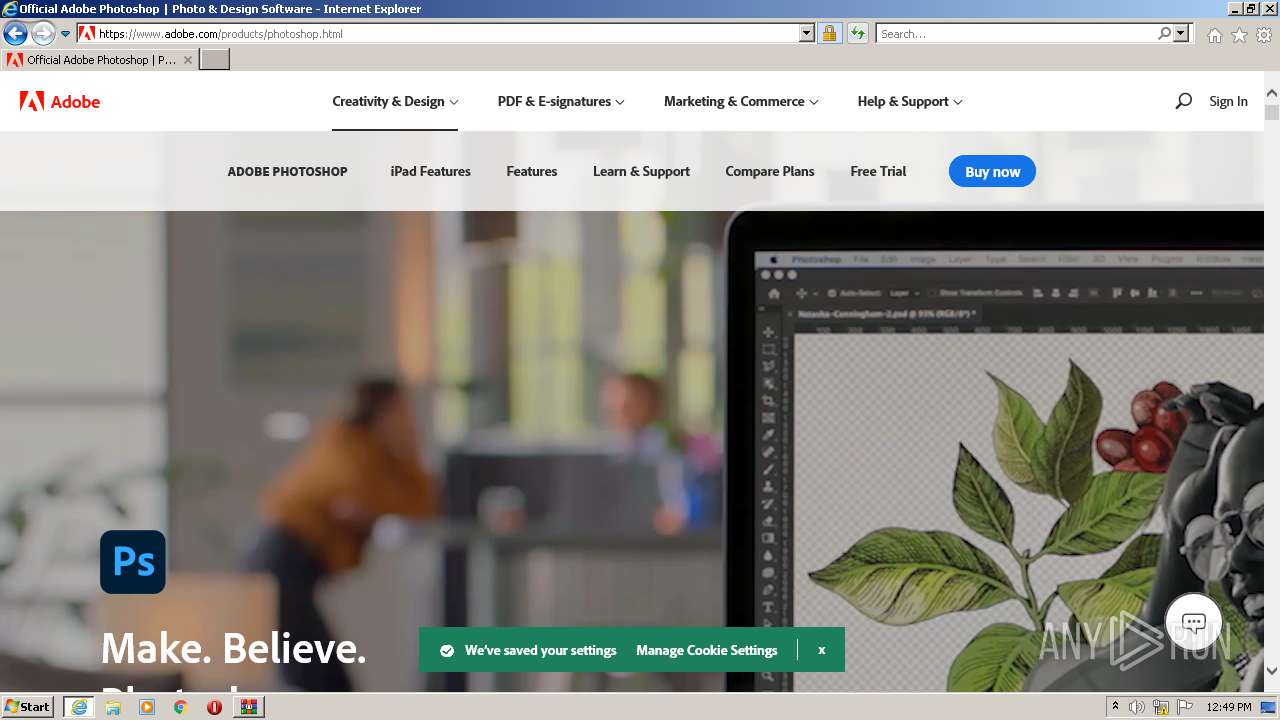This screenshot has width=1280, height=720.
Task: Close the Official Adobe Photoshop tab
Action: 188,60
